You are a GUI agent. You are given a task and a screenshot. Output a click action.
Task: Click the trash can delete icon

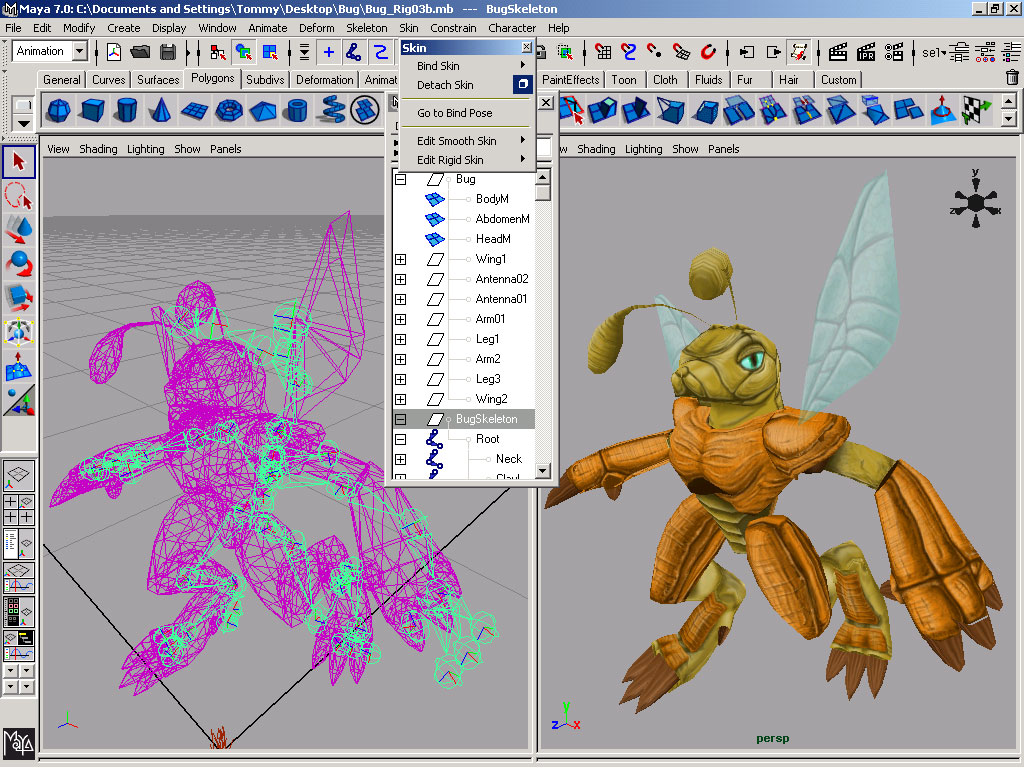pyautogui.click(x=1012, y=77)
